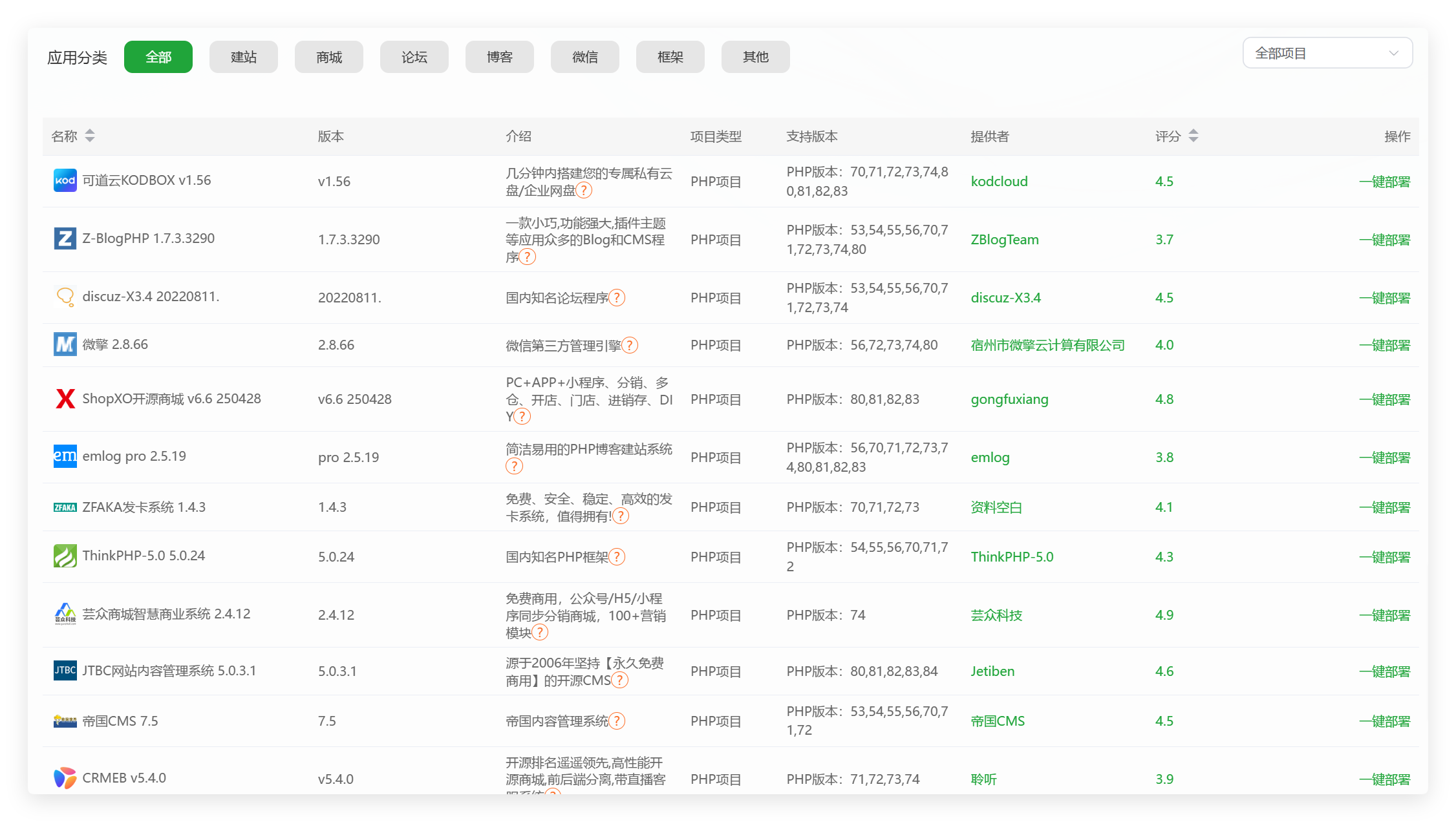Click 一键部署 for discuz-X3.4
The image size is (1456, 822).
click(x=1384, y=298)
